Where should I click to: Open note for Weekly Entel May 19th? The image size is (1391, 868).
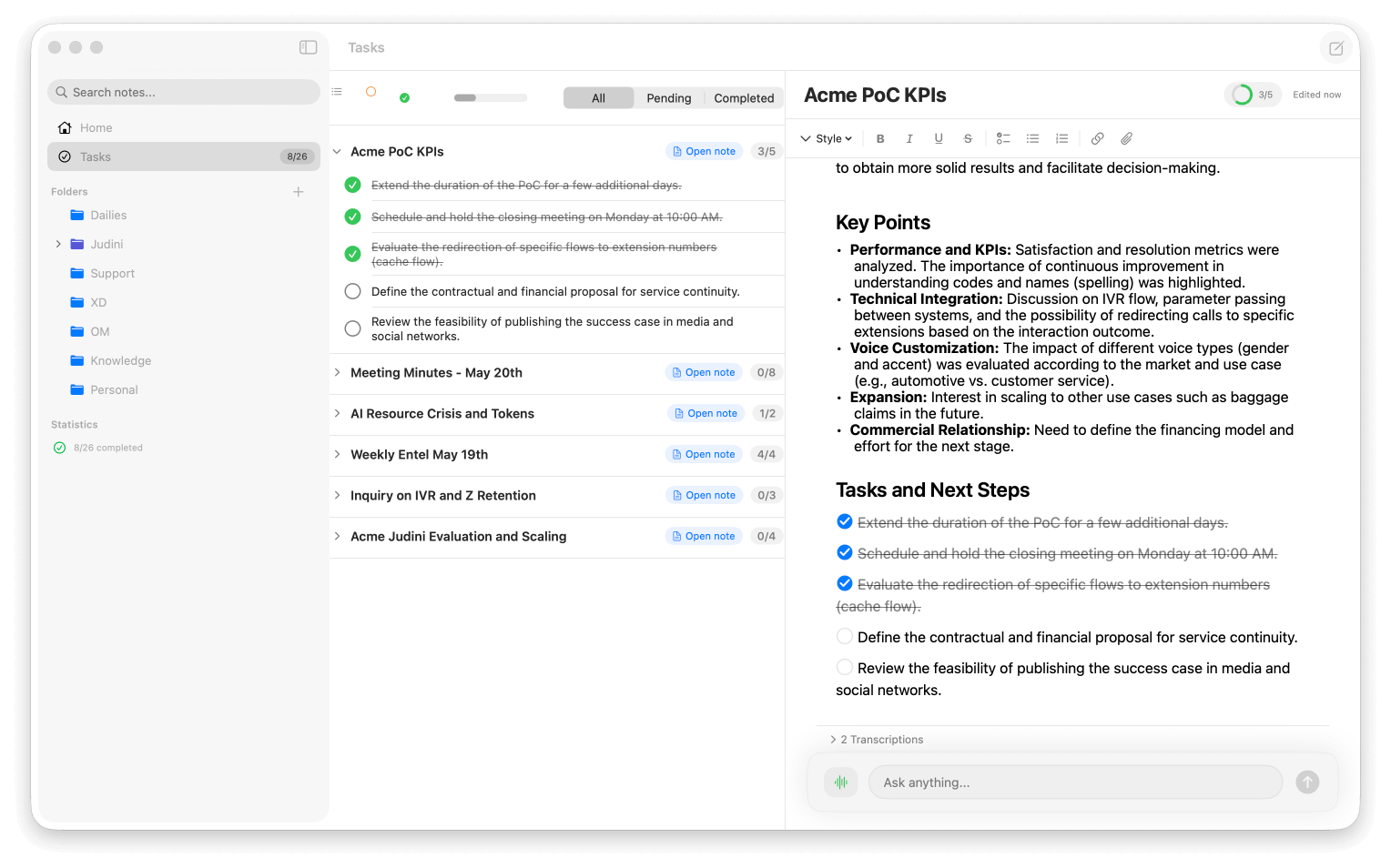pyautogui.click(x=704, y=454)
